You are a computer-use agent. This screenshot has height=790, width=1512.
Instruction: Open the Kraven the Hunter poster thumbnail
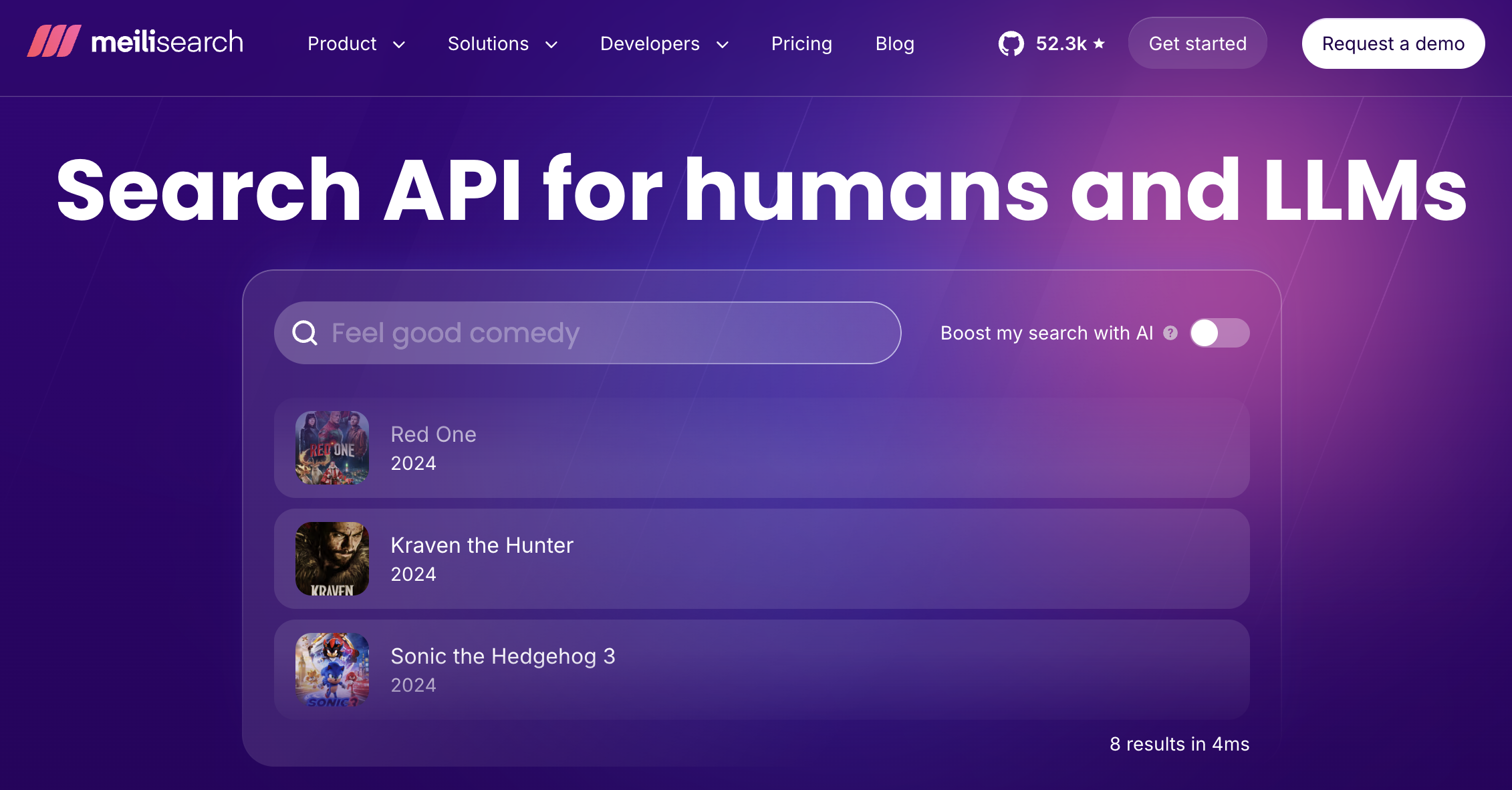pos(332,559)
